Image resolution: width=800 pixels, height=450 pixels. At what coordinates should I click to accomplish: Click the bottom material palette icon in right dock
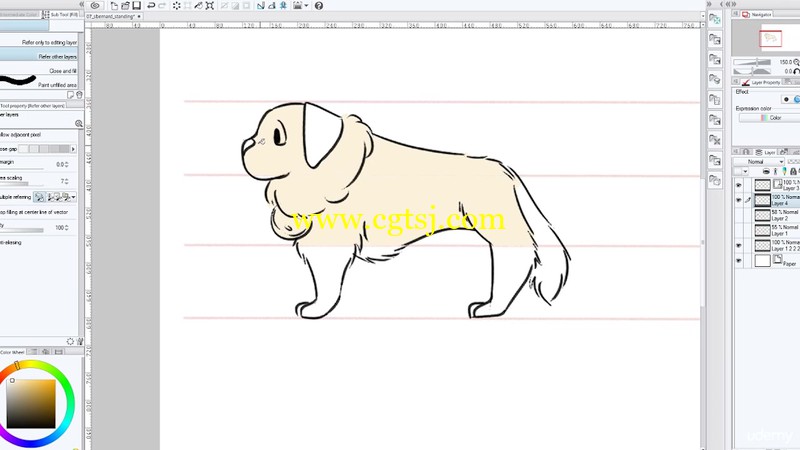(715, 180)
